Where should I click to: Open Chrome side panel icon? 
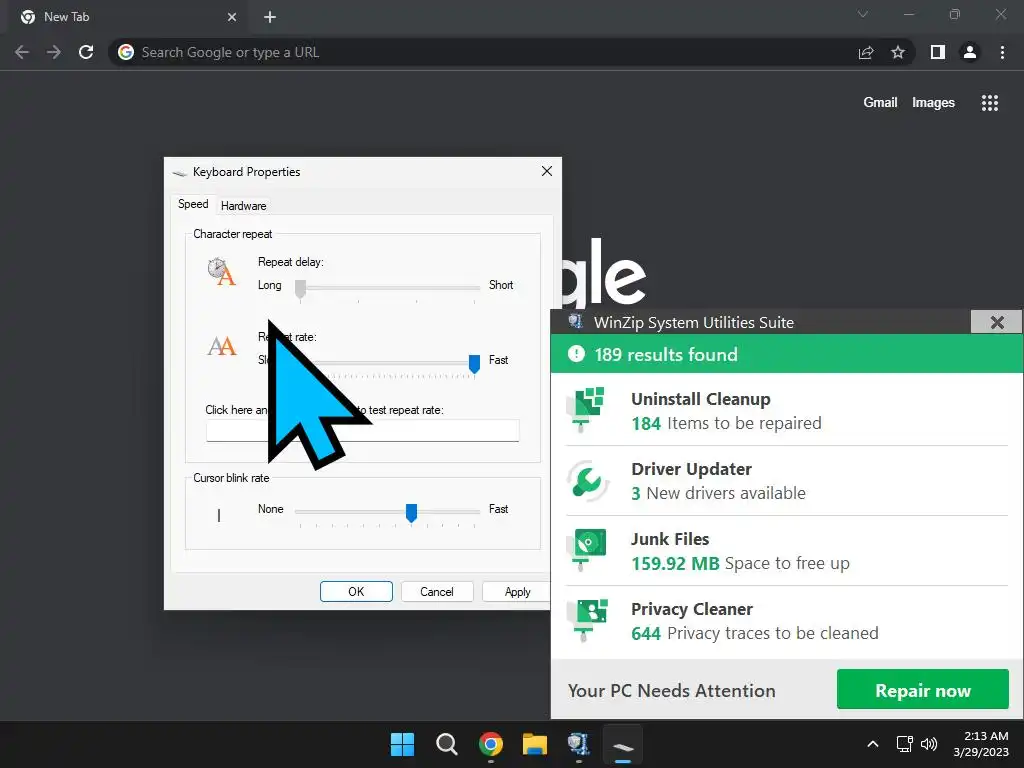[x=938, y=52]
